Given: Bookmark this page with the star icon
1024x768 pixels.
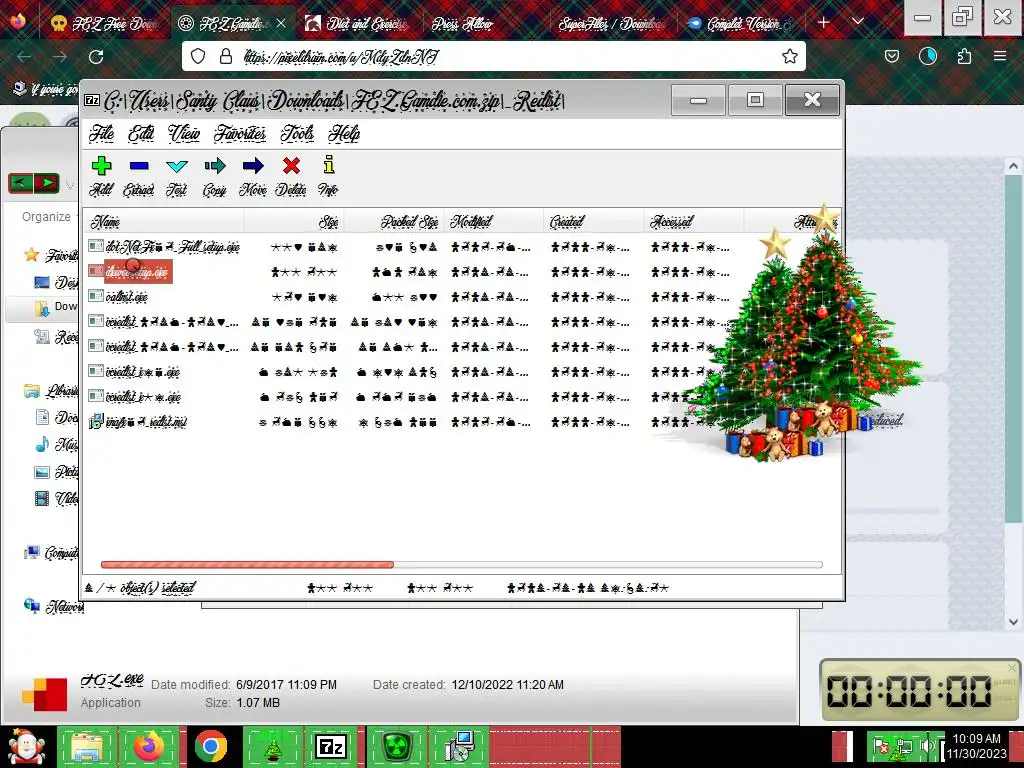Looking at the screenshot, I should click(x=790, y=56).
